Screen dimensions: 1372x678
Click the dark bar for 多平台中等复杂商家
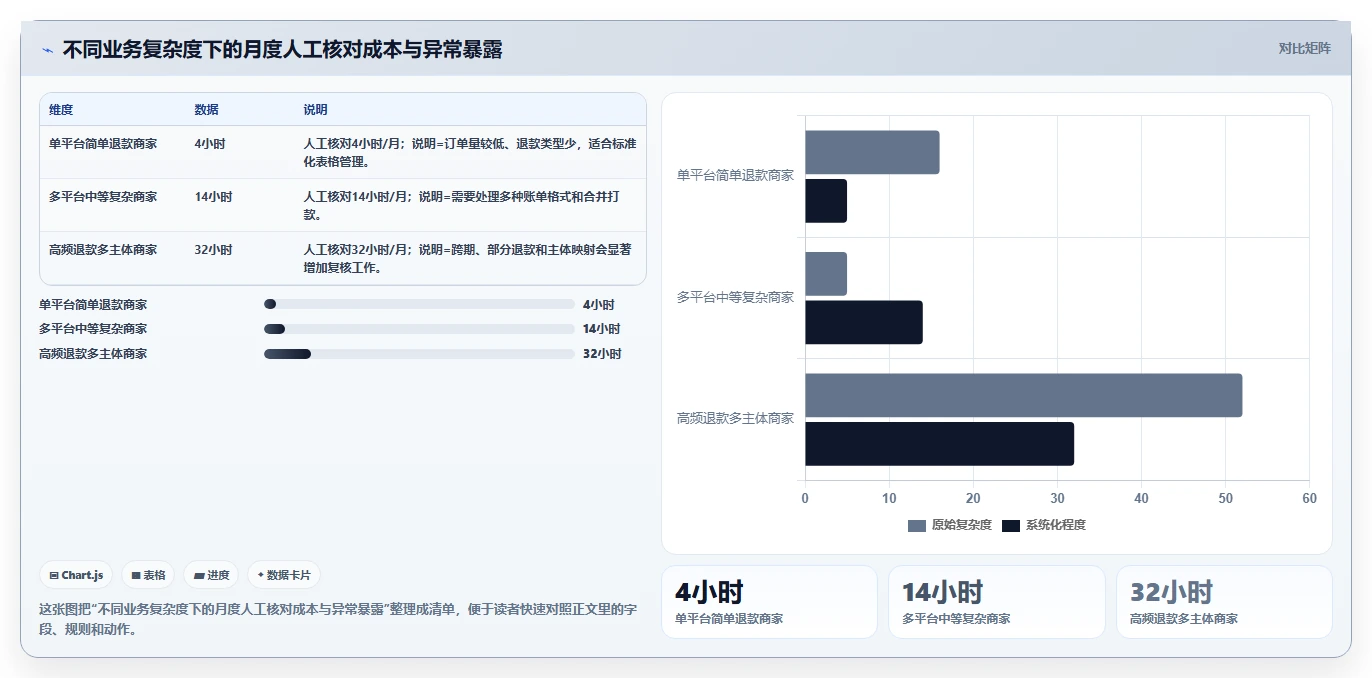864,322
